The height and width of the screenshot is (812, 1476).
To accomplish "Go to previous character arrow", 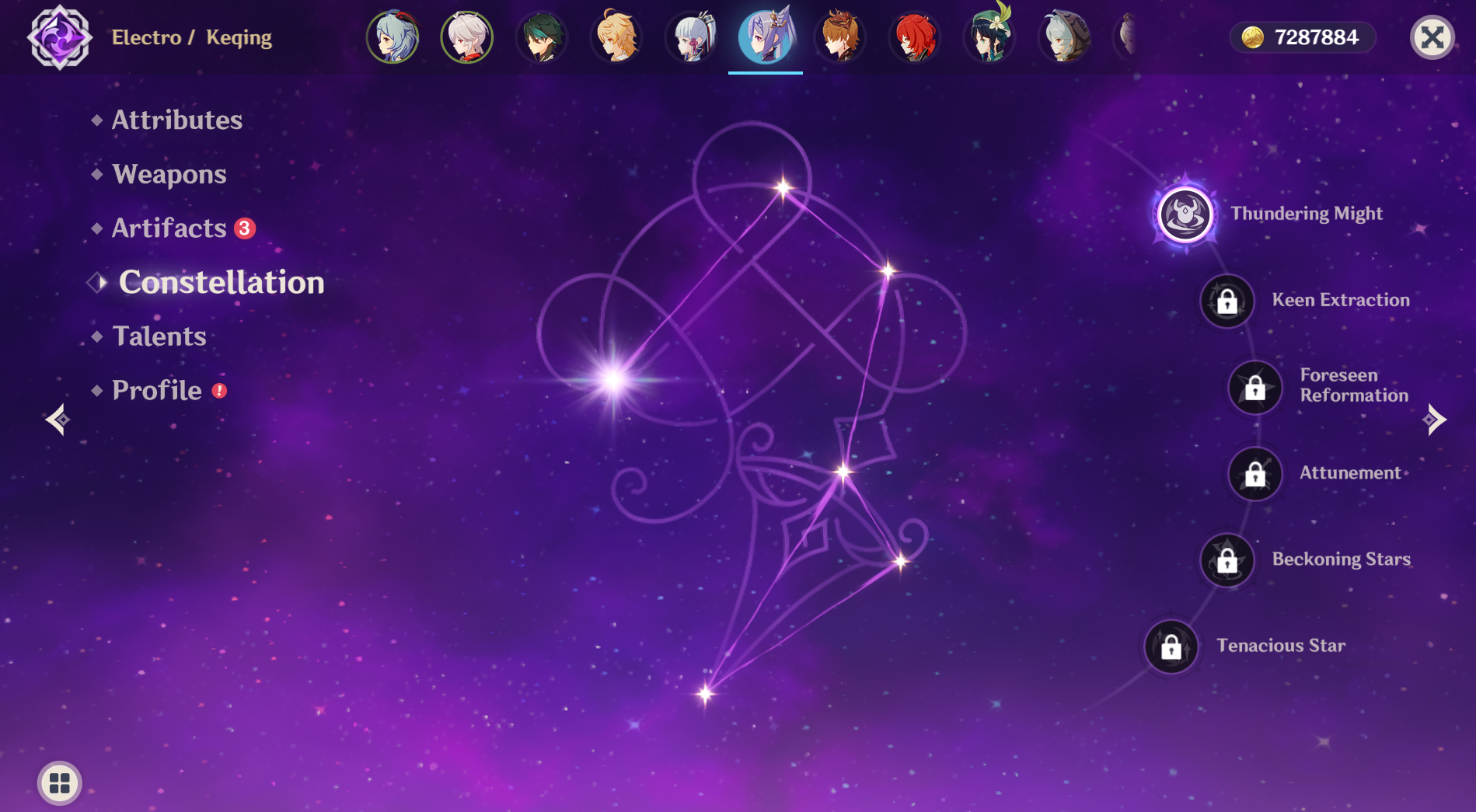I will (58, 420).
